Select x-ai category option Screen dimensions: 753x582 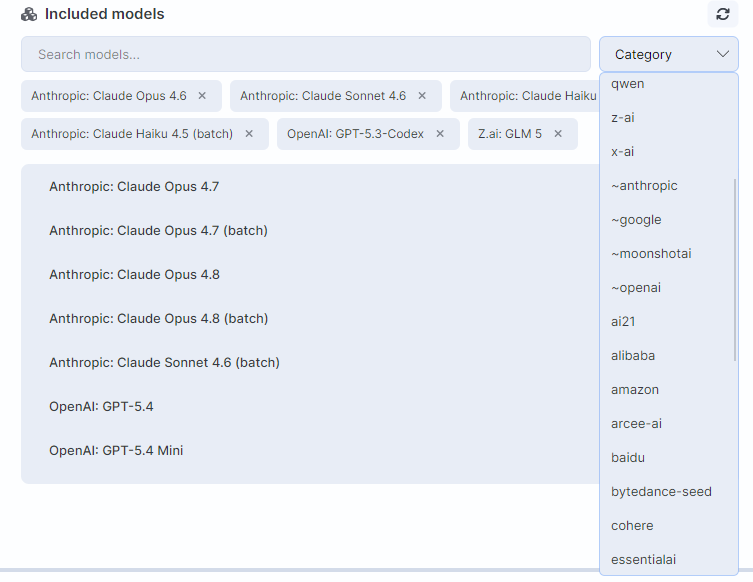pos(668,152)
